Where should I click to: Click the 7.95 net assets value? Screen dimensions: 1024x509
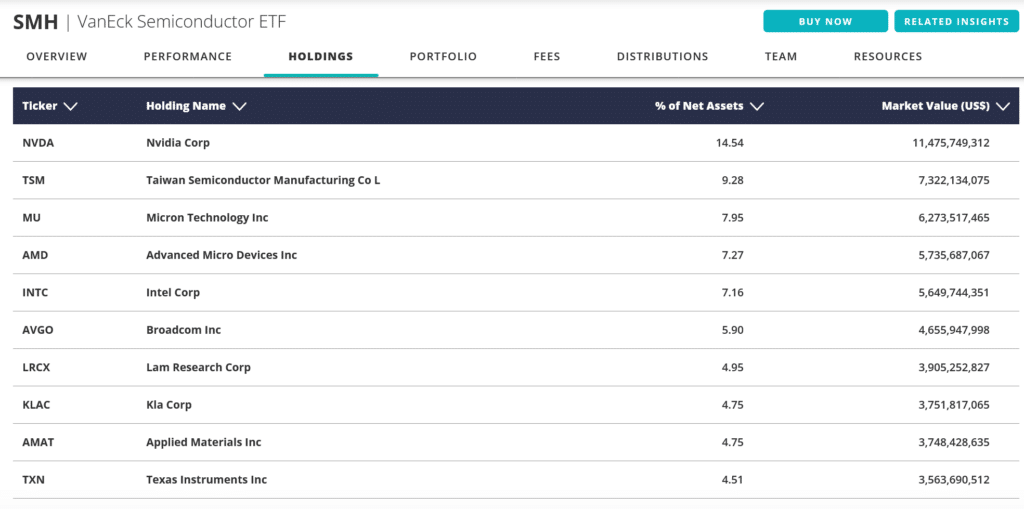tap(733, 218)
